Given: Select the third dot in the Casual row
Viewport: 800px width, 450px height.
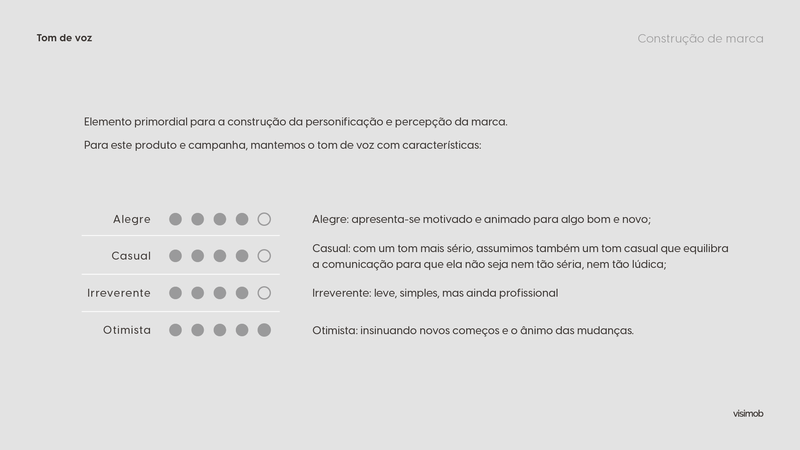Looking at the screenshot, I should pyautogui.click(x=220, y=256).
